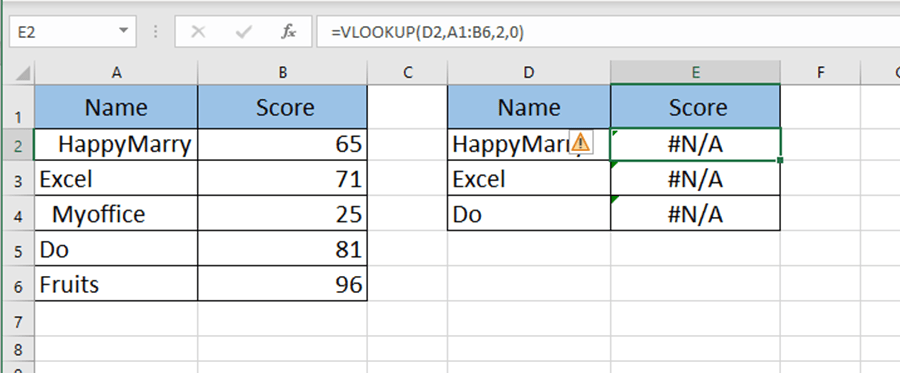Viewport: 900px width, 373px height.
Task: Select the cell with score 65
Action: [x=282, y=145]
